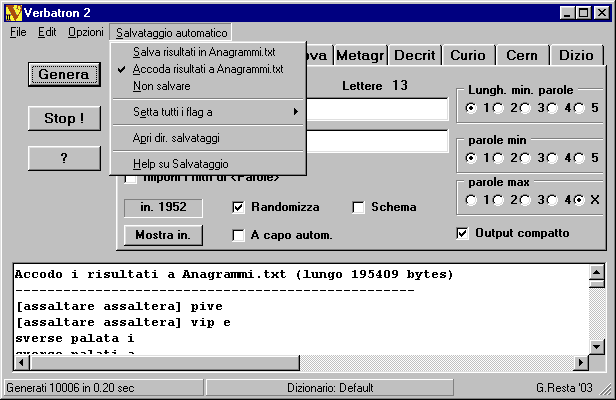Switch to the Decrit tab
This screenshot has width=616, height=400.
pos(415,55)
